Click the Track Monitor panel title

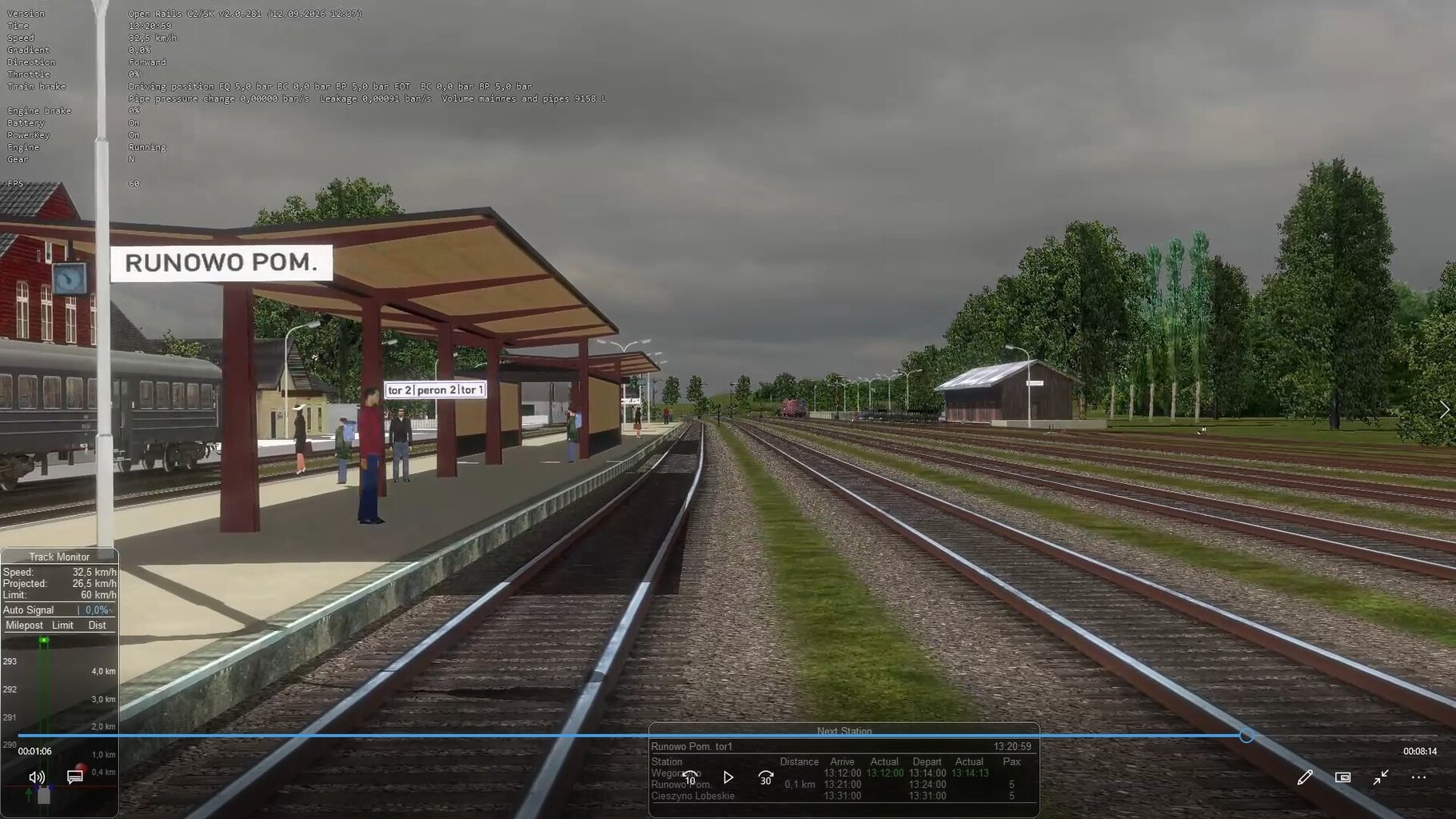59,557
